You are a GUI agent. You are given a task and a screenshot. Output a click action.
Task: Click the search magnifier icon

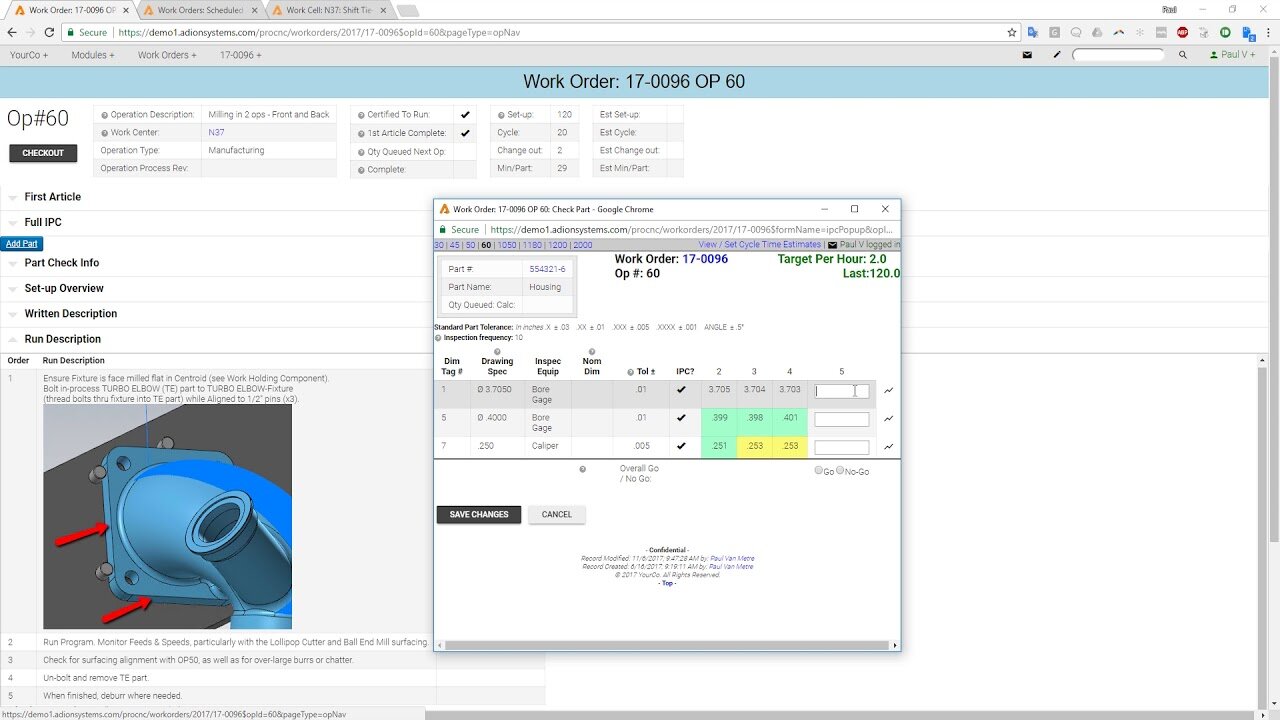point(1182,55)
